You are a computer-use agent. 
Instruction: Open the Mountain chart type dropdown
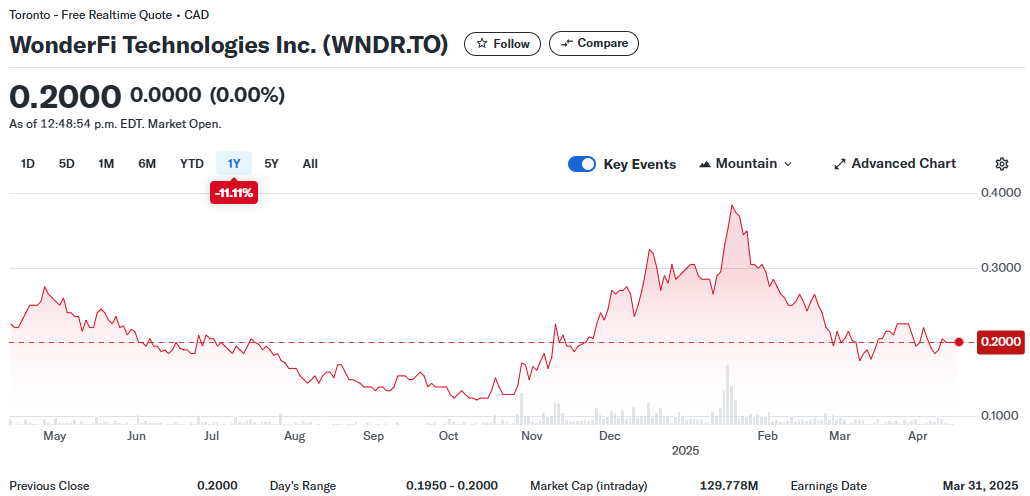coord(746,164)
